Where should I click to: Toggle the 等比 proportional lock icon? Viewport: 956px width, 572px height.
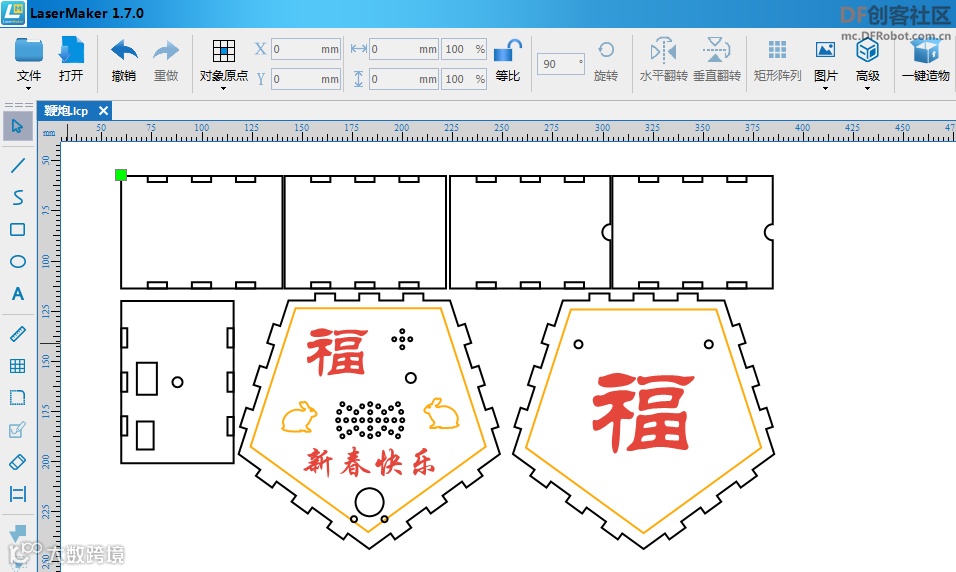pyautogui.click(x=507, y=51)
